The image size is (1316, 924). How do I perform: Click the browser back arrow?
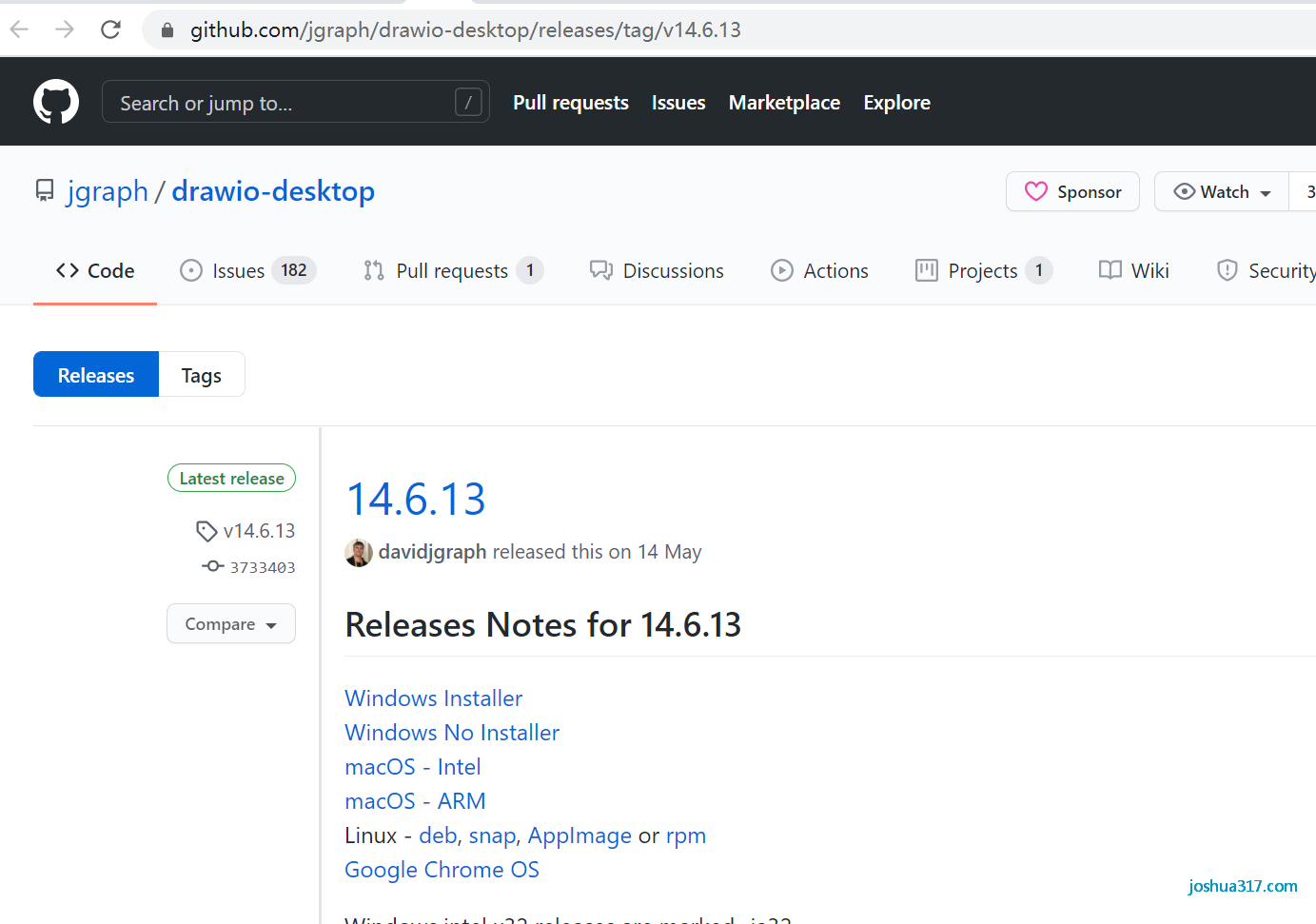(x=20, y=29)
